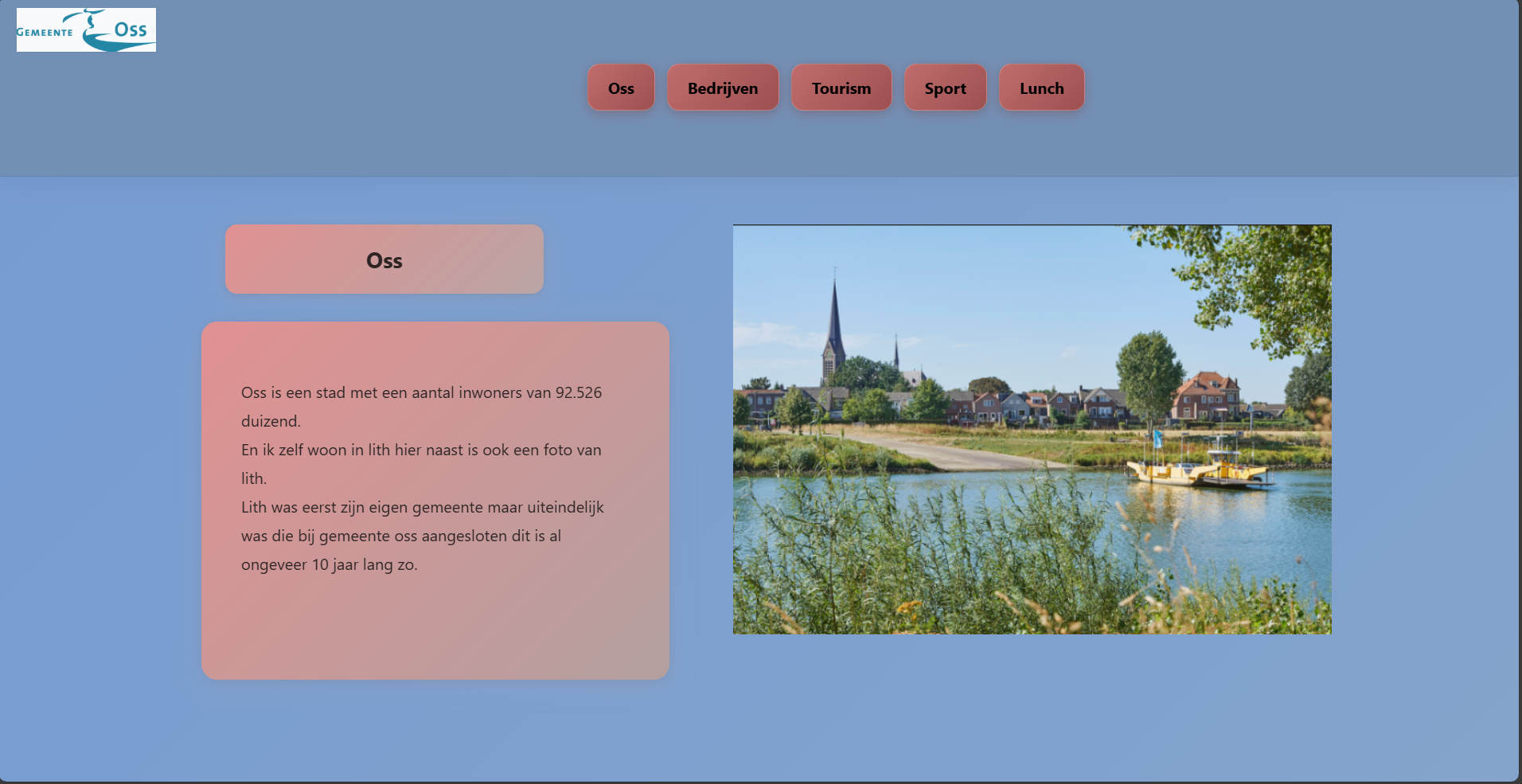This screenshot has width=1522, height=784.
Task: Click the Gemeente Oss logo
Action: click(x=86, y=30)
